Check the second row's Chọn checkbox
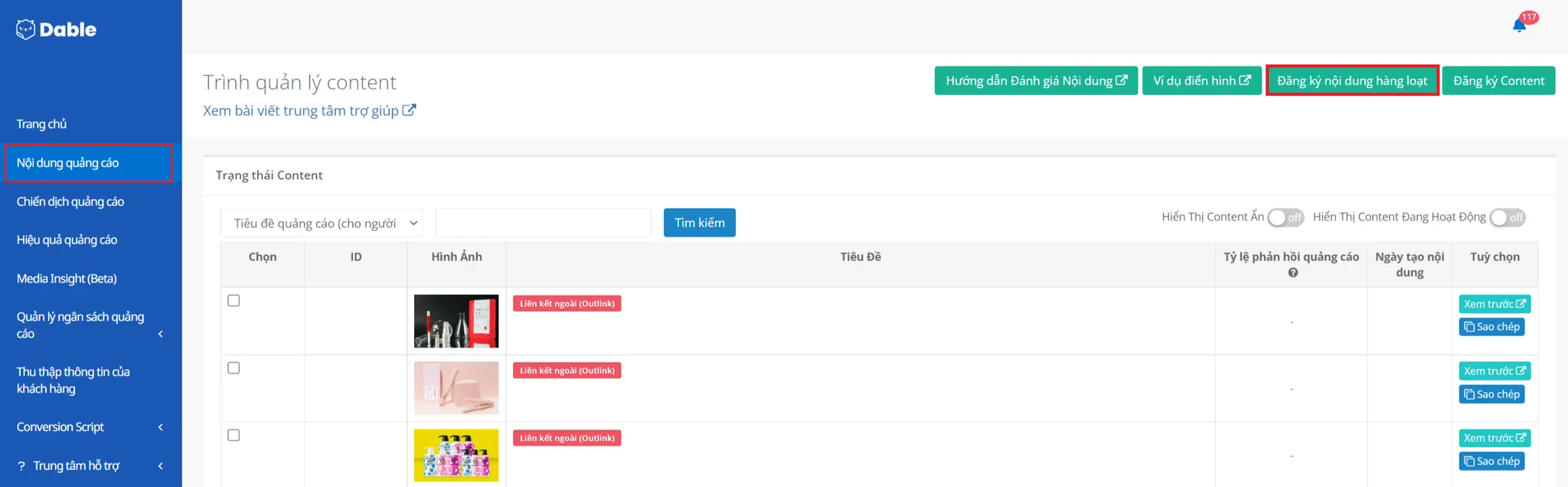The height and width of the screenshot is (487, 1568). coord(234,368)
